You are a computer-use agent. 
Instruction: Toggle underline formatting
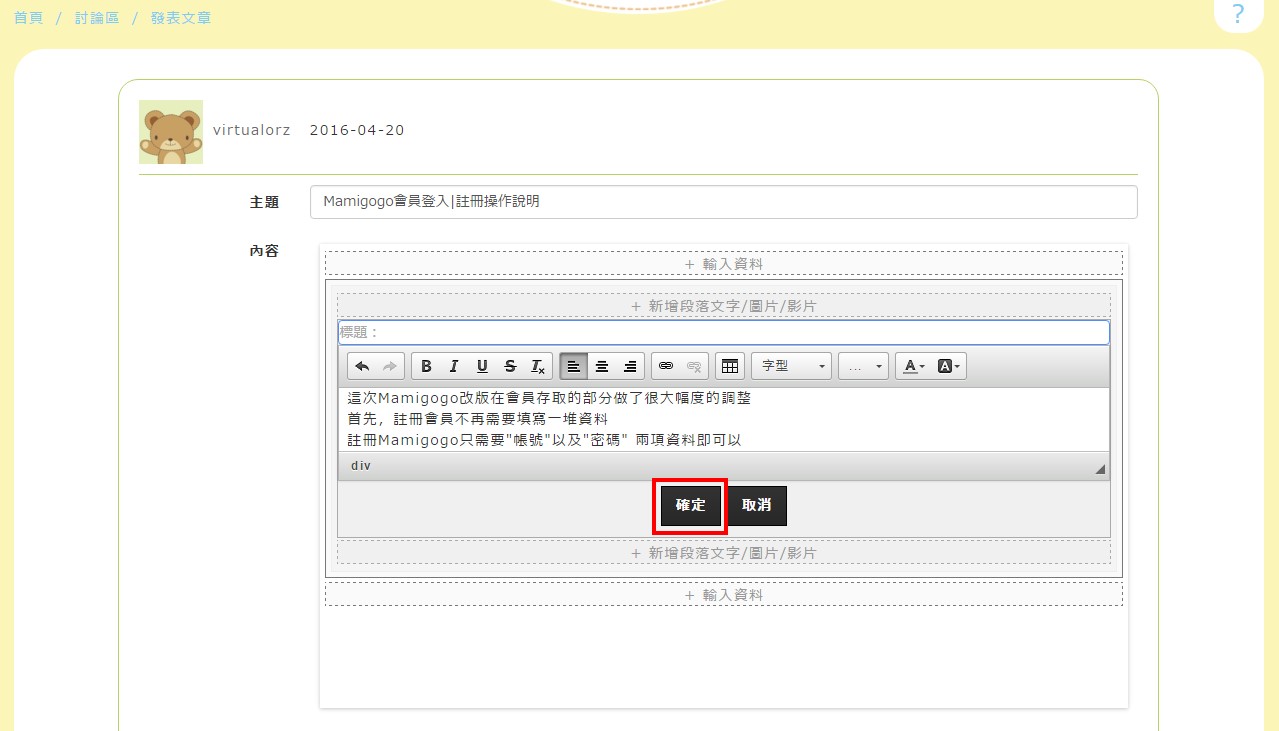482,366
